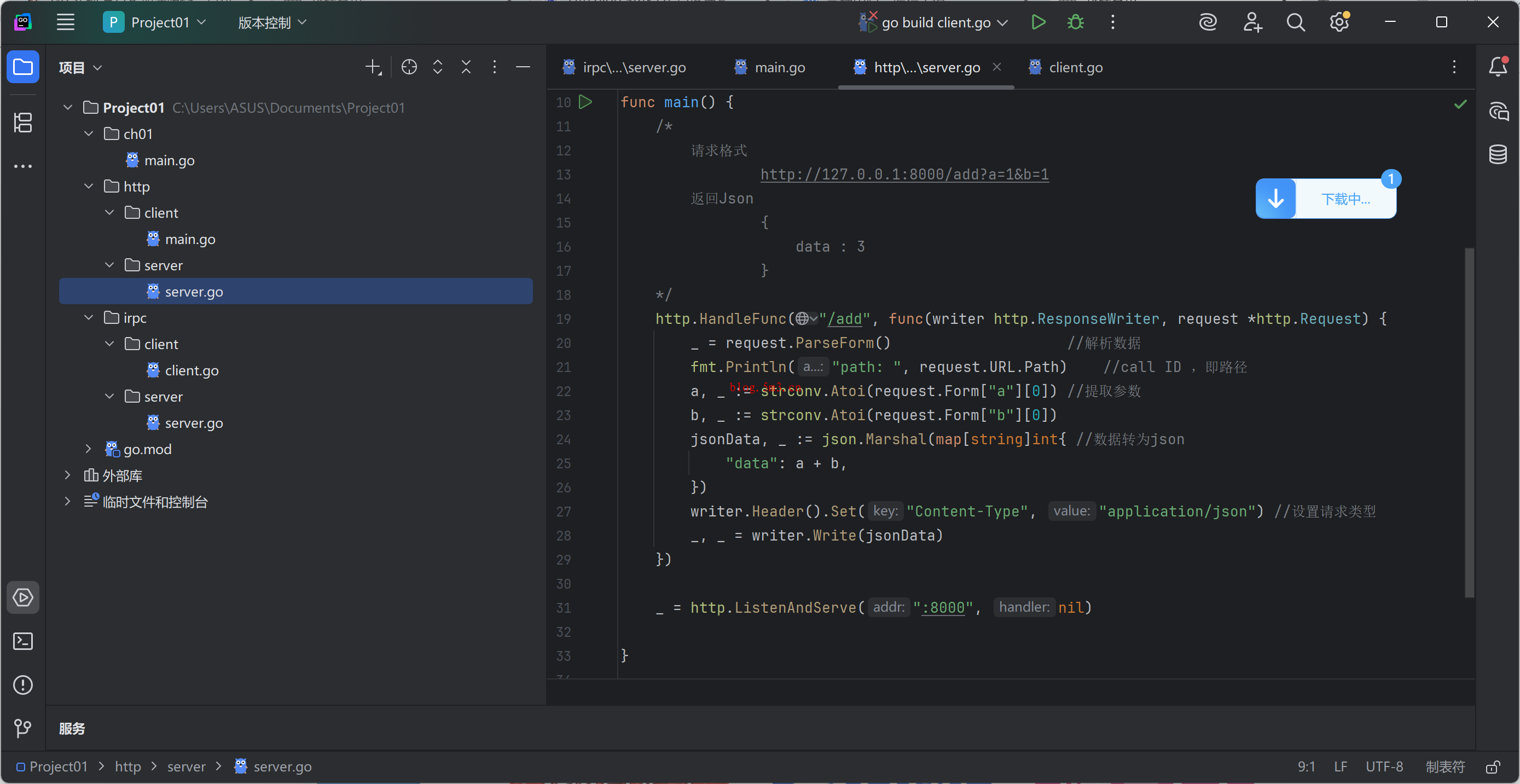Open the Project tool window icon
This screenshot has width=1520, height=784.
coord(23,67)
